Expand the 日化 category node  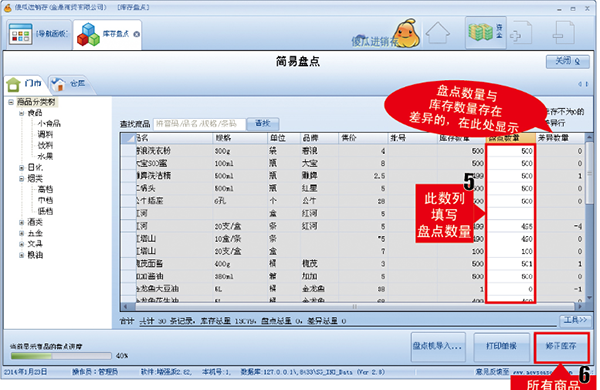22,168
